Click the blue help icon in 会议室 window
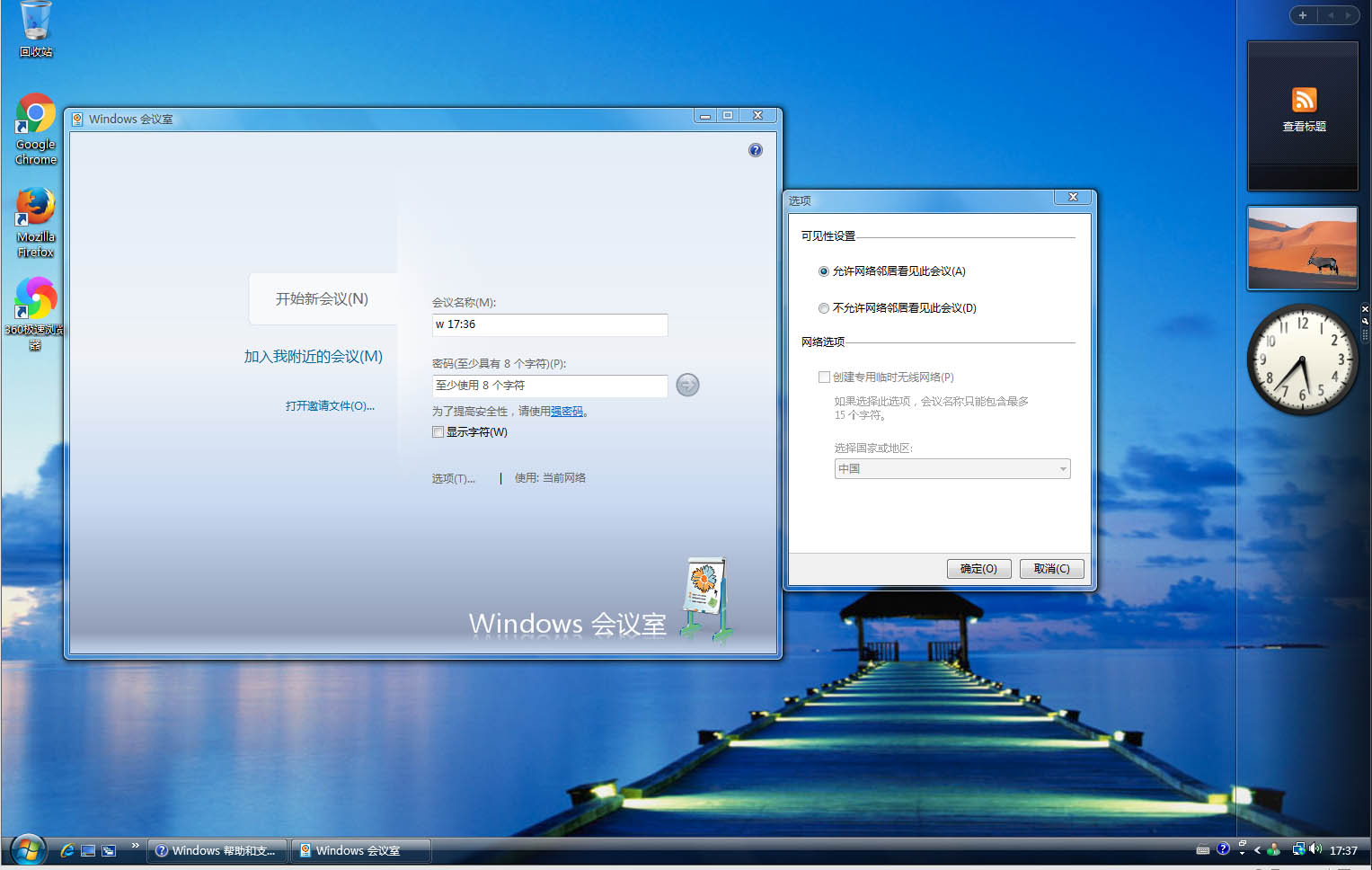1372x870 pixels. [755, 150]
